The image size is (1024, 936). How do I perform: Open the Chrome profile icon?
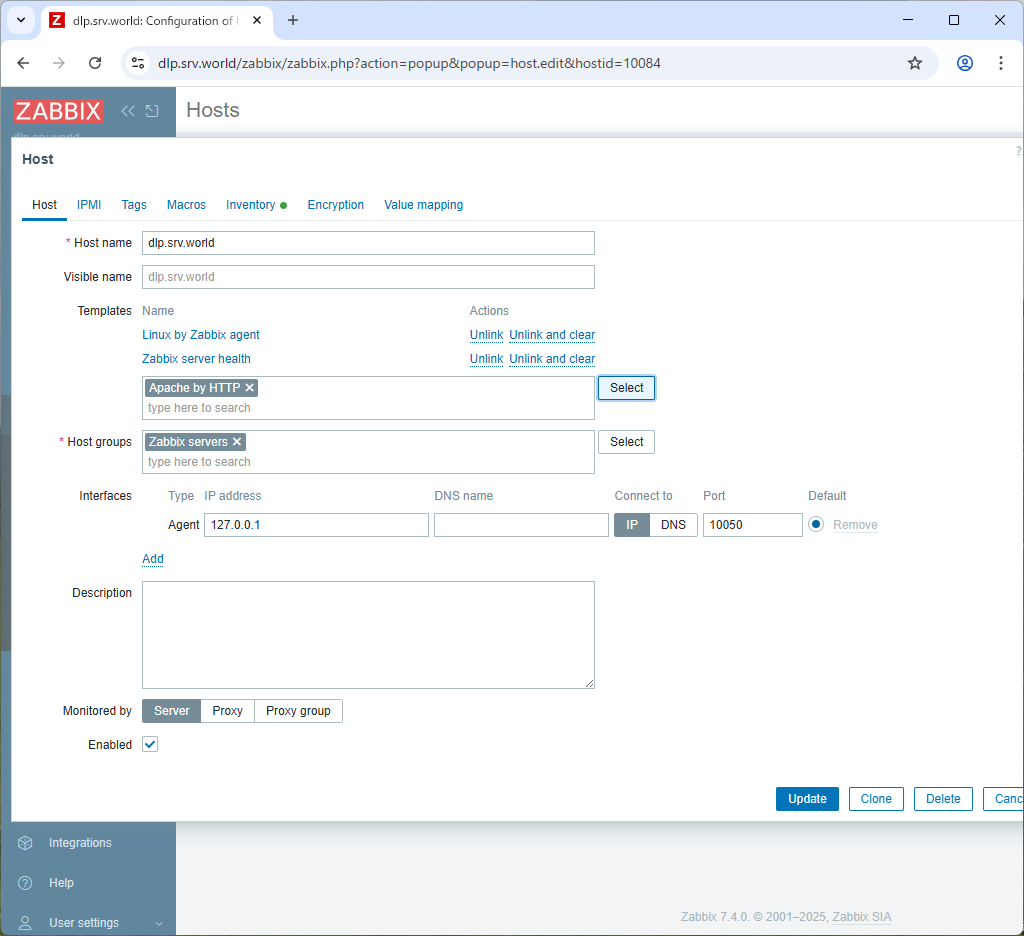(965, 63)
